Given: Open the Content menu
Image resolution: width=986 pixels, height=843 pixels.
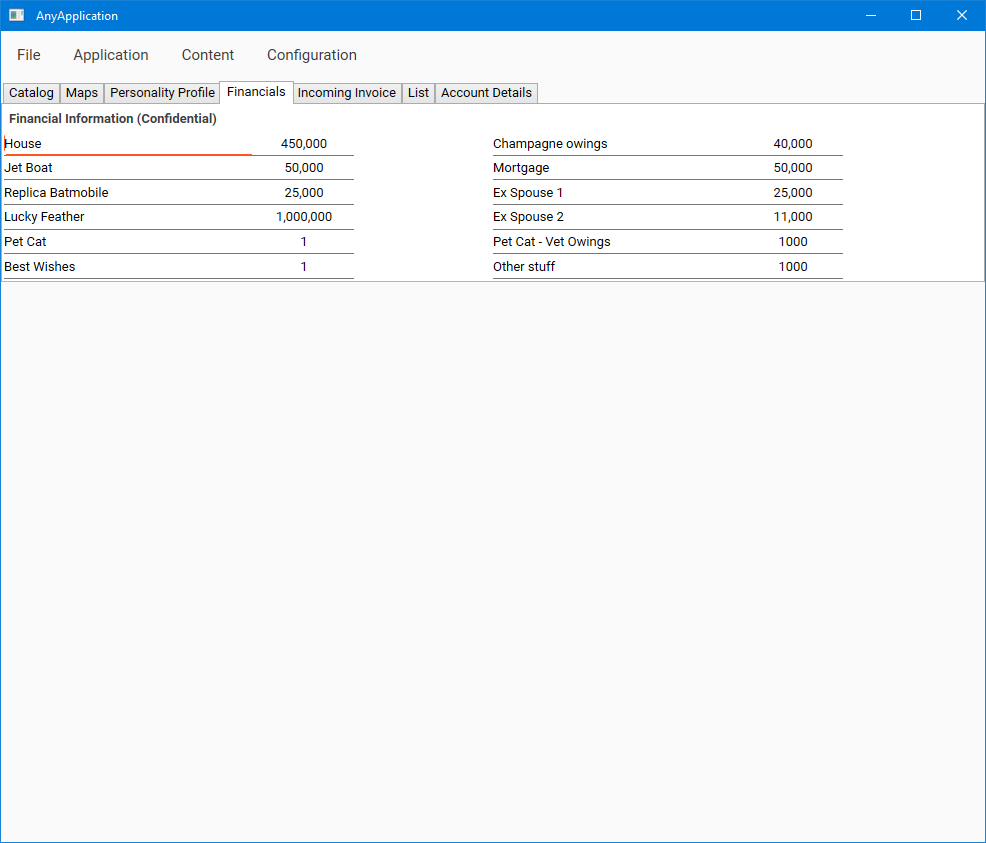Looking at the screenshot, I should click(x=208, y=55).
